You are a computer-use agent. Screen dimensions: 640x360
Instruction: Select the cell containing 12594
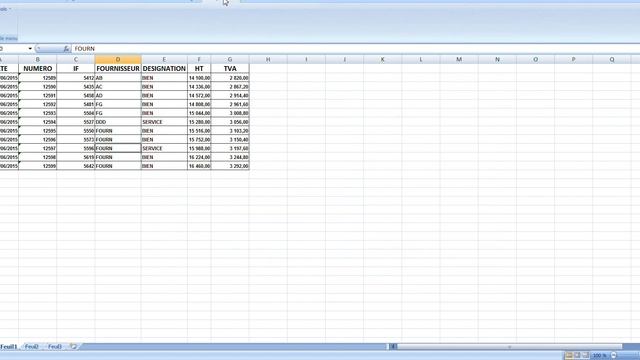[38, 122]
